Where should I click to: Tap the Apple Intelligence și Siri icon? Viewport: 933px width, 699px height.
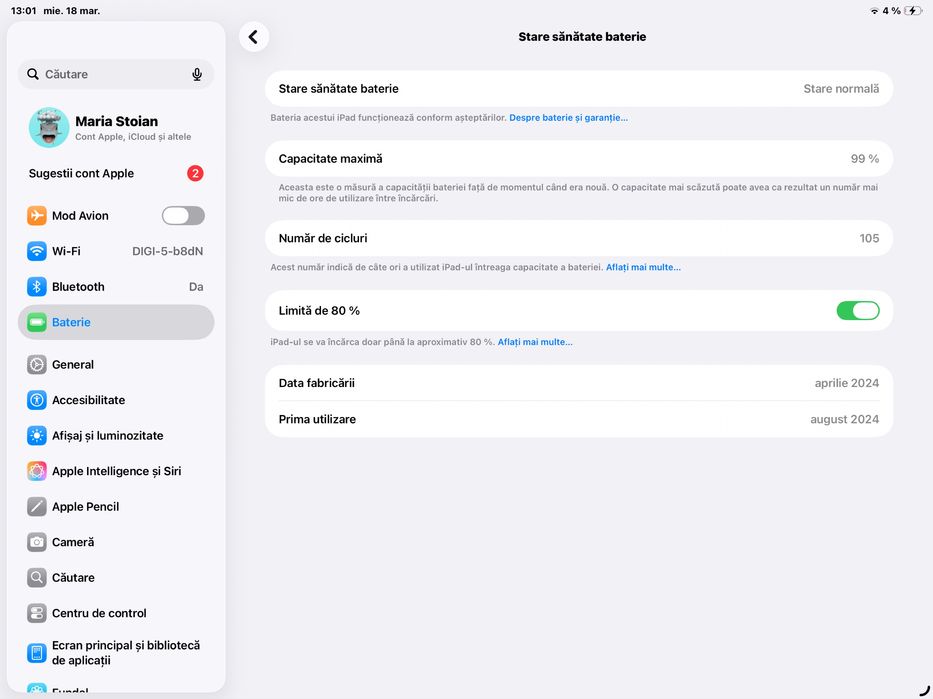click(x=37, y=471)
